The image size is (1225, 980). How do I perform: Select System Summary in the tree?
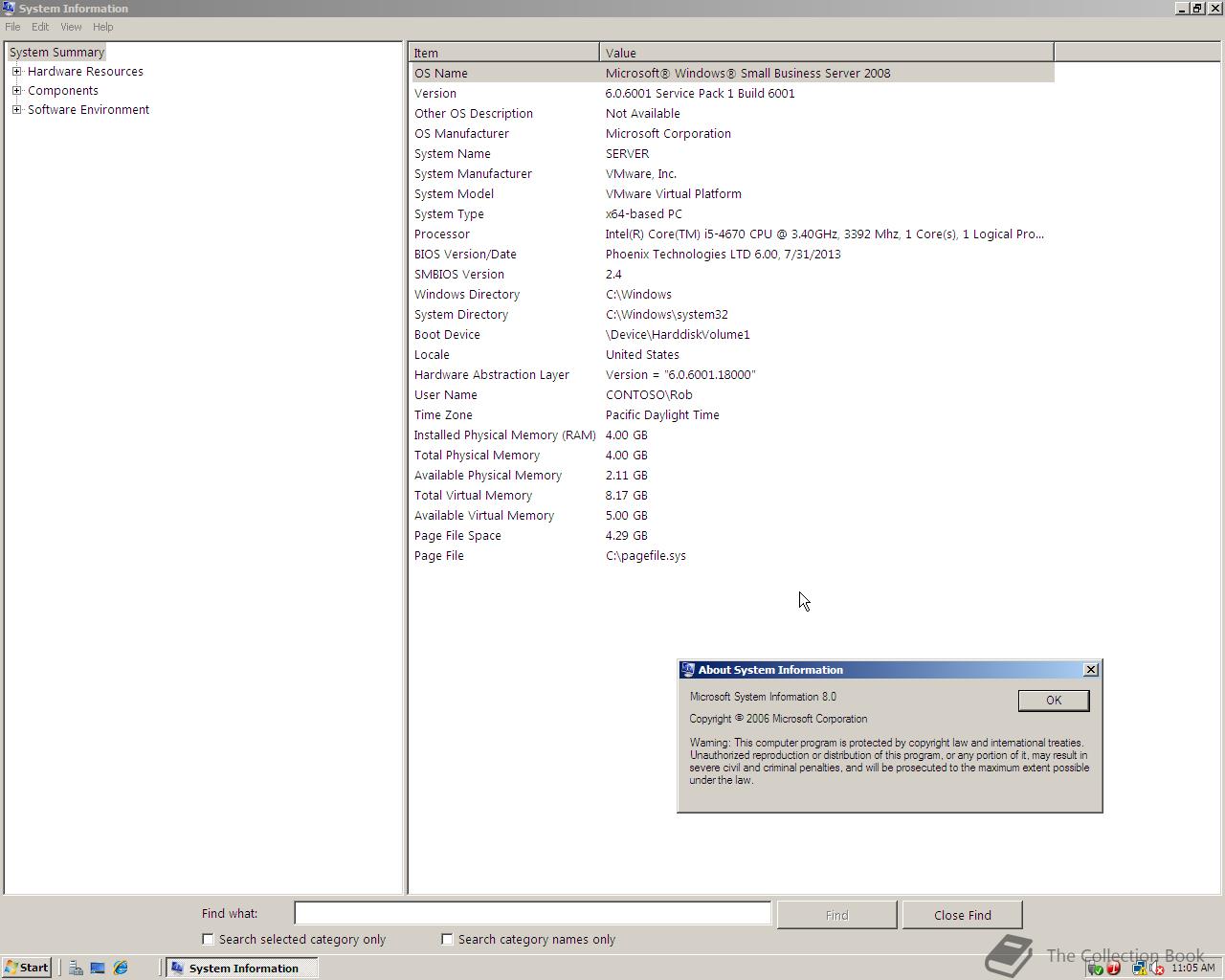(x=56, y=52)
